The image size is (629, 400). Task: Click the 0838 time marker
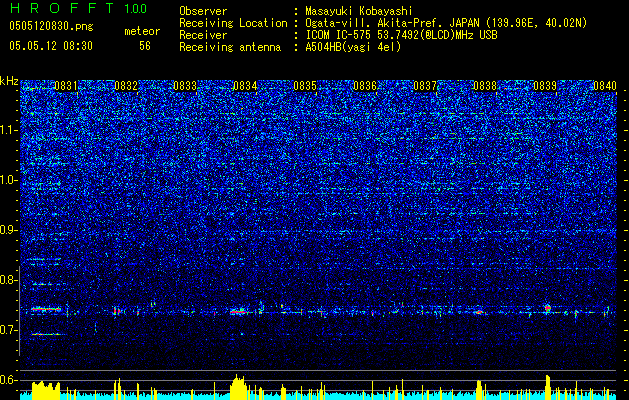pos(485,86)
